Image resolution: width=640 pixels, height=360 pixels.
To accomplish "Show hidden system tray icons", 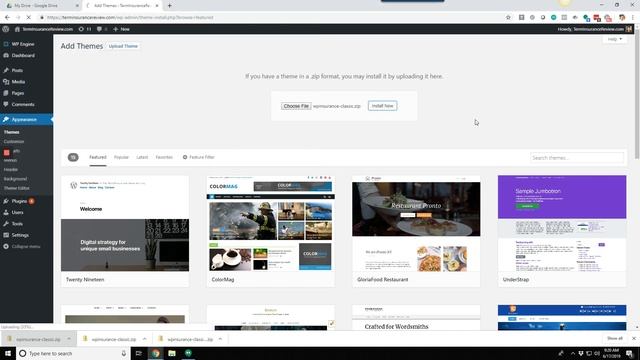I will tap(573, 353).
